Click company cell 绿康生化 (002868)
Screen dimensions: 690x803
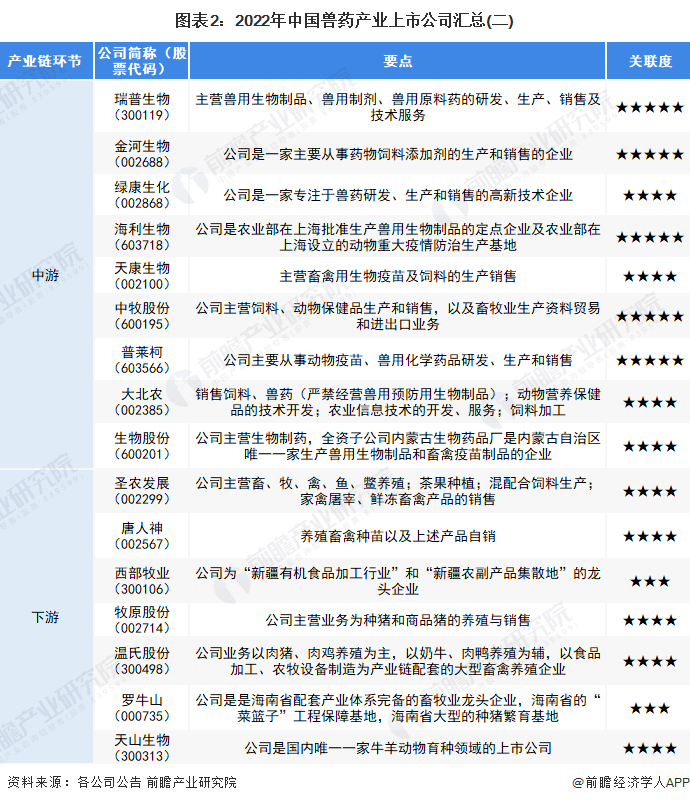[142, 195]
